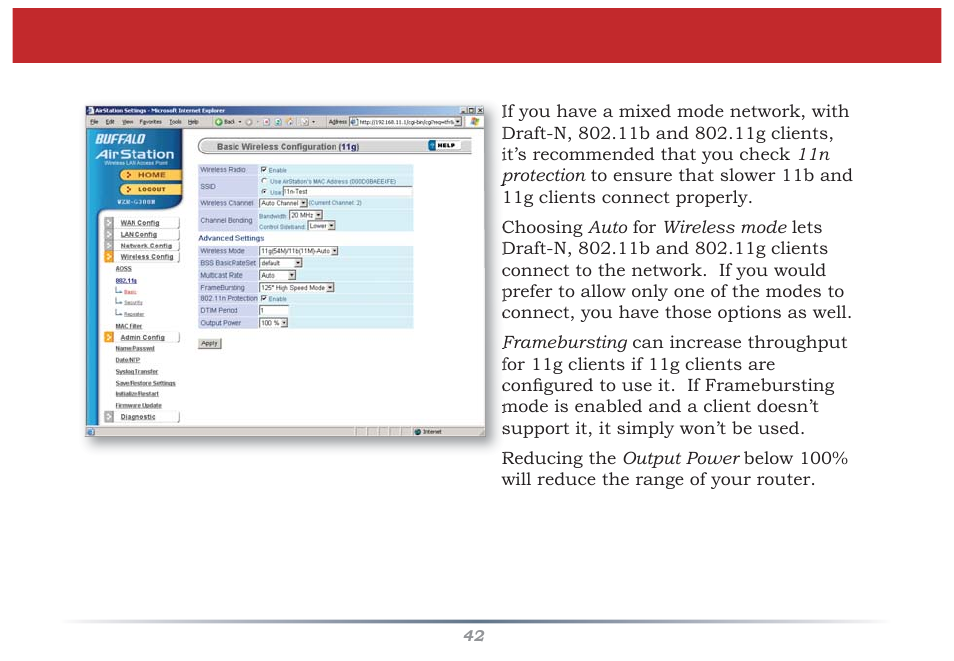Click the Apply button
954x661 pixels.
(209, 343)
